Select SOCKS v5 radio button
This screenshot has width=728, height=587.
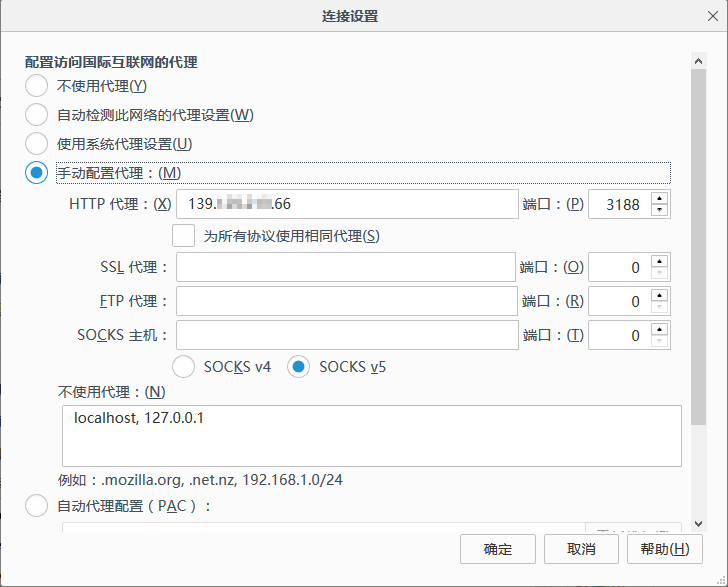click(298, 367)
